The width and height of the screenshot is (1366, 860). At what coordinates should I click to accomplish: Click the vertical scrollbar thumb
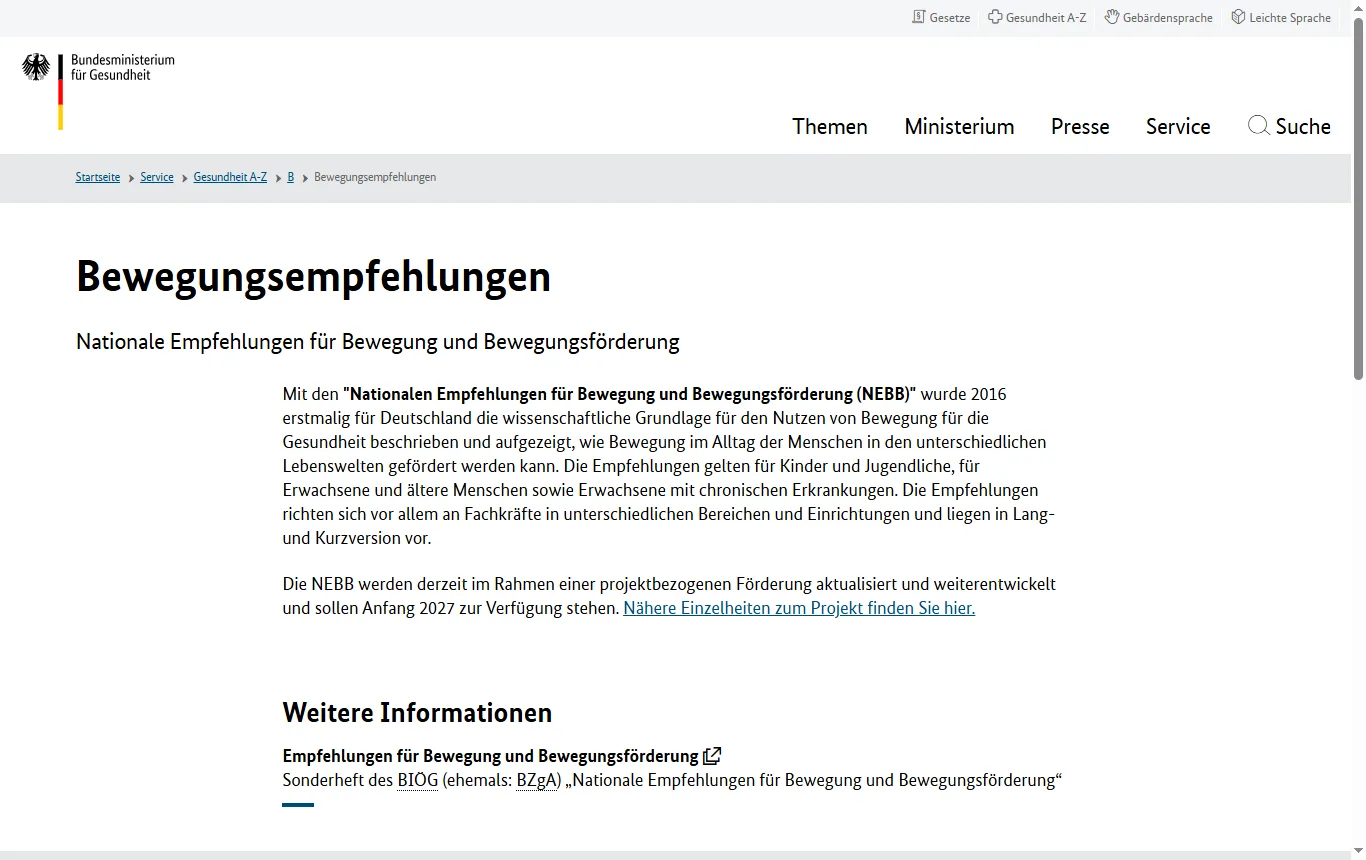pos(1358,198)
